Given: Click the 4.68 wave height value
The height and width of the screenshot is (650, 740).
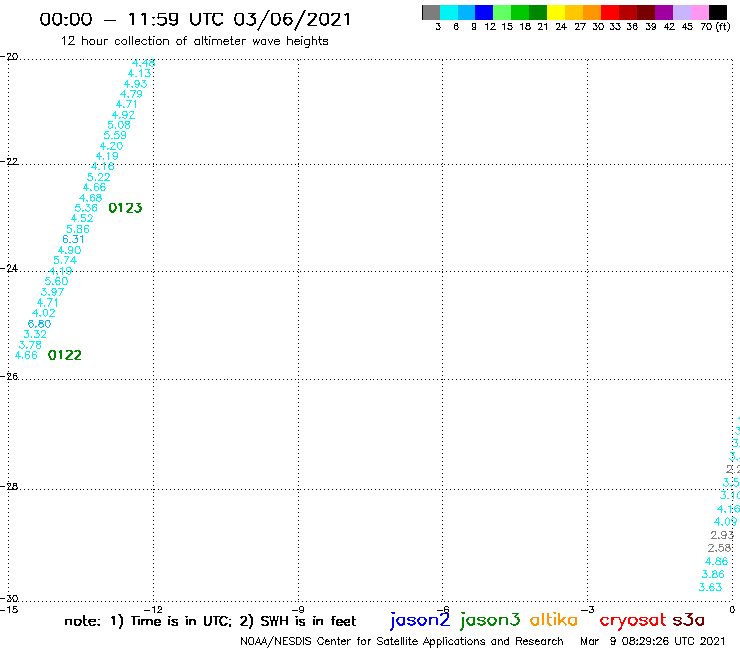Looking at the screenshot, I should (91, 198).
